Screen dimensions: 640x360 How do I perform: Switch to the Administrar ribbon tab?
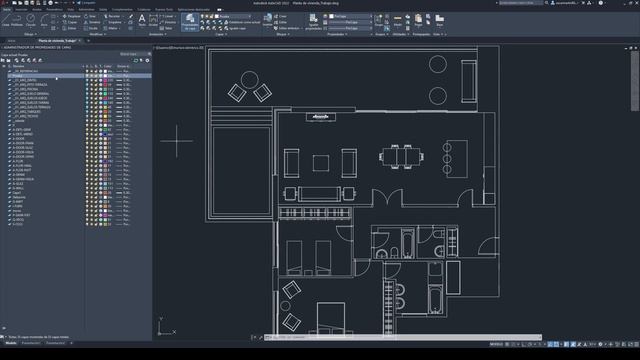(x=86, y=9)
